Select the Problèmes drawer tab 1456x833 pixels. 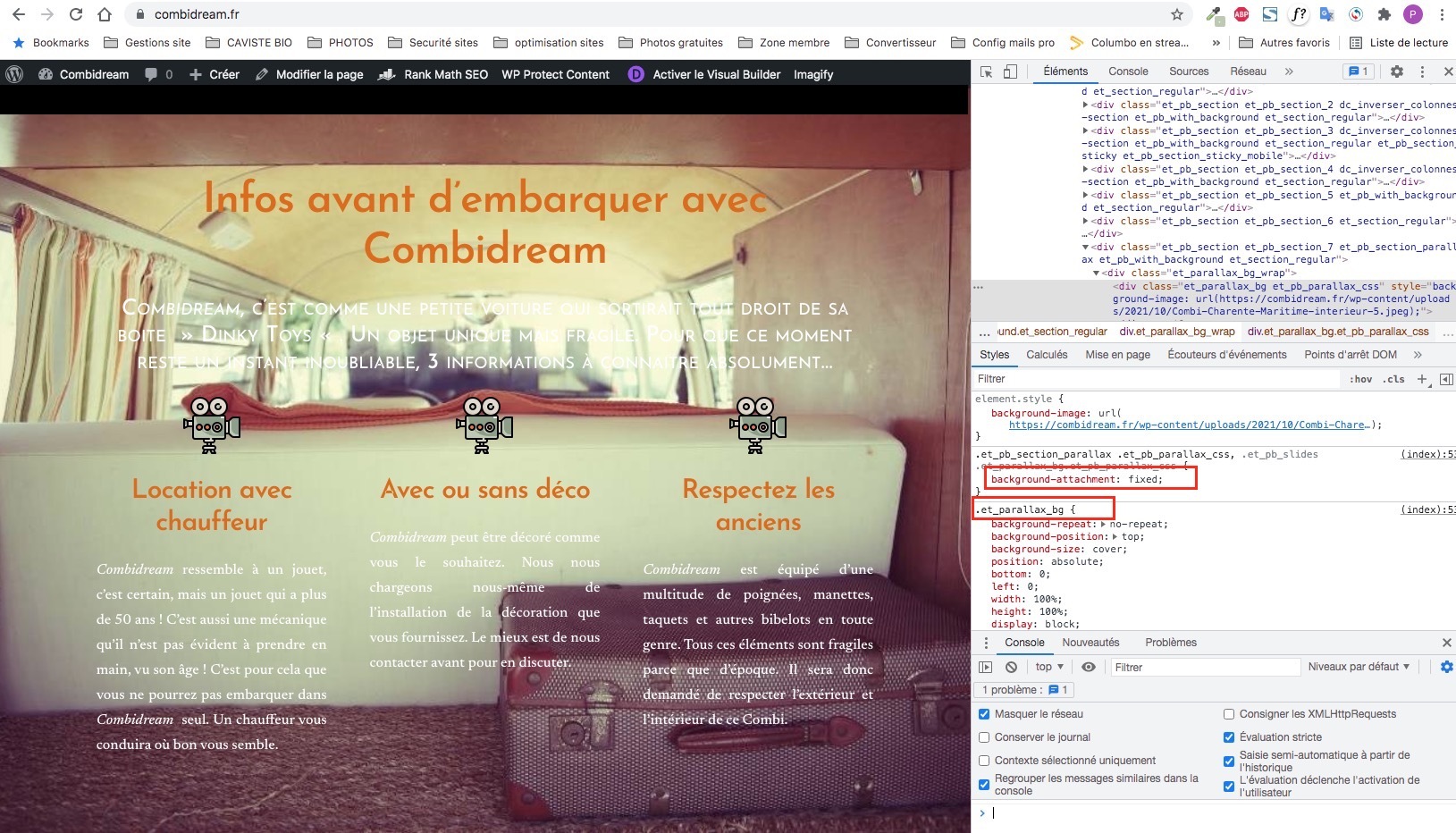click(1171, 643)
